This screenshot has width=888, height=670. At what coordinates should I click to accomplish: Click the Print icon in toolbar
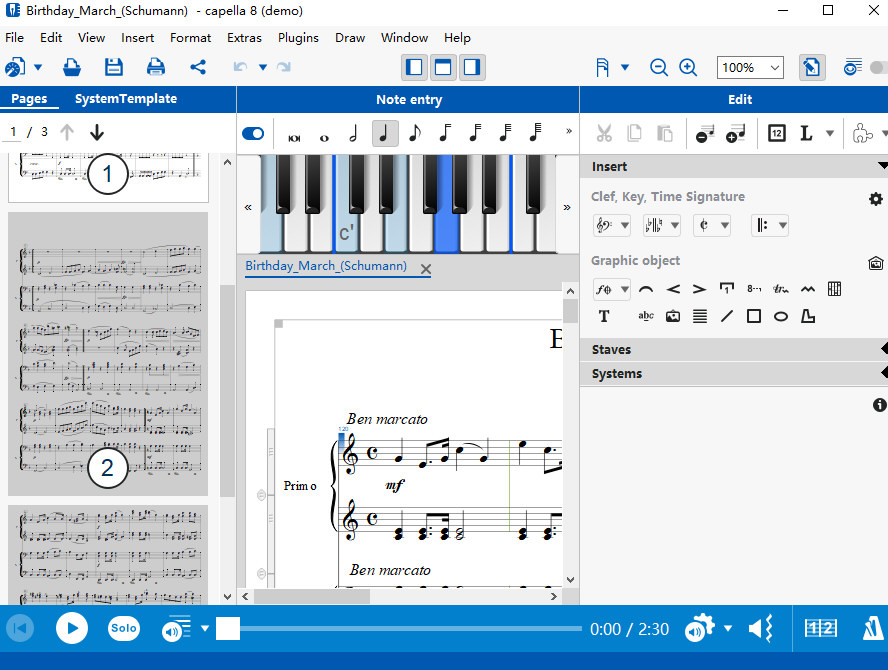pos(156,67)
